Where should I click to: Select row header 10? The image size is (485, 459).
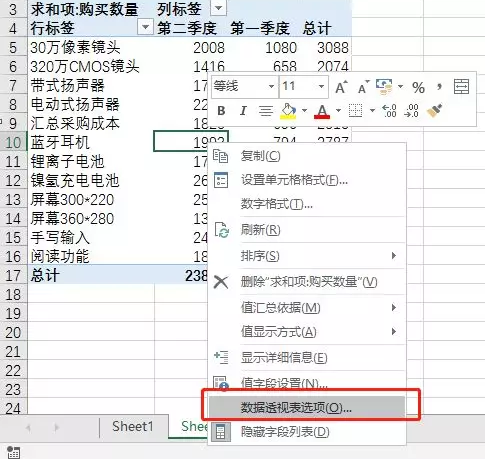(13, 143)
